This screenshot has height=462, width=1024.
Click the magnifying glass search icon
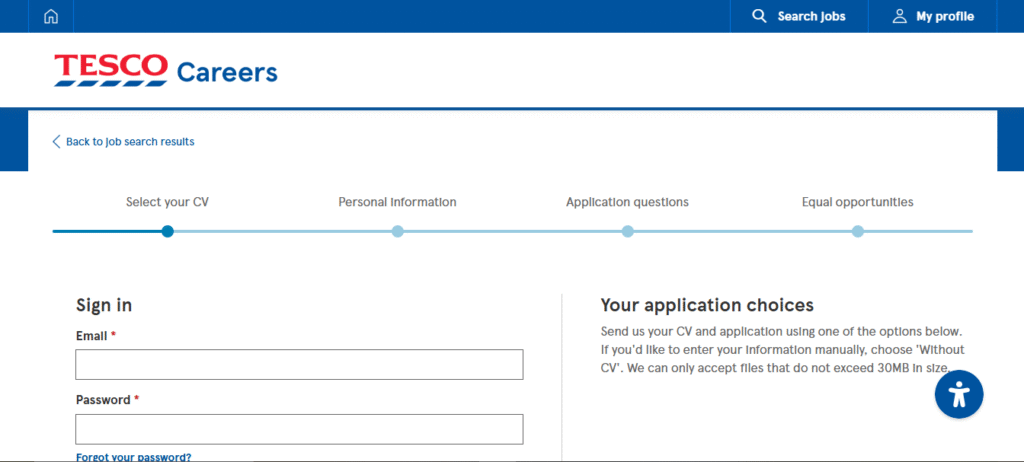pyautogui.click(x=759, y=16)
